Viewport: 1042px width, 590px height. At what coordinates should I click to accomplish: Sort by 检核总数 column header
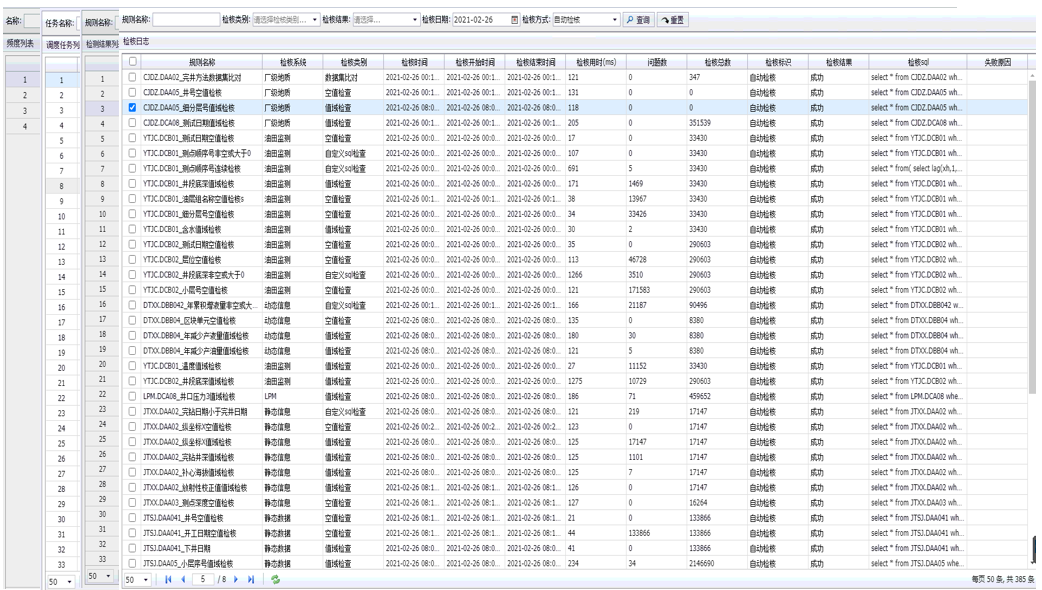(718, 62)
